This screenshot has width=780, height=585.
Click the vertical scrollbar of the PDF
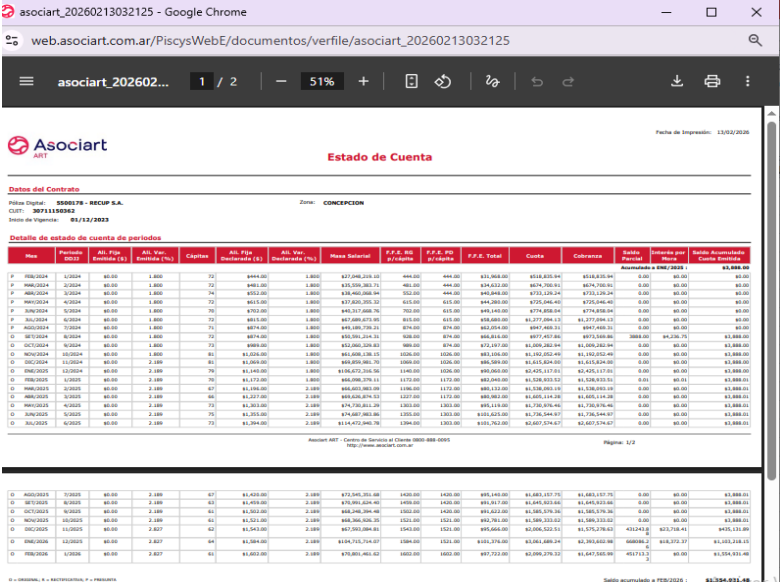(772, 300)
